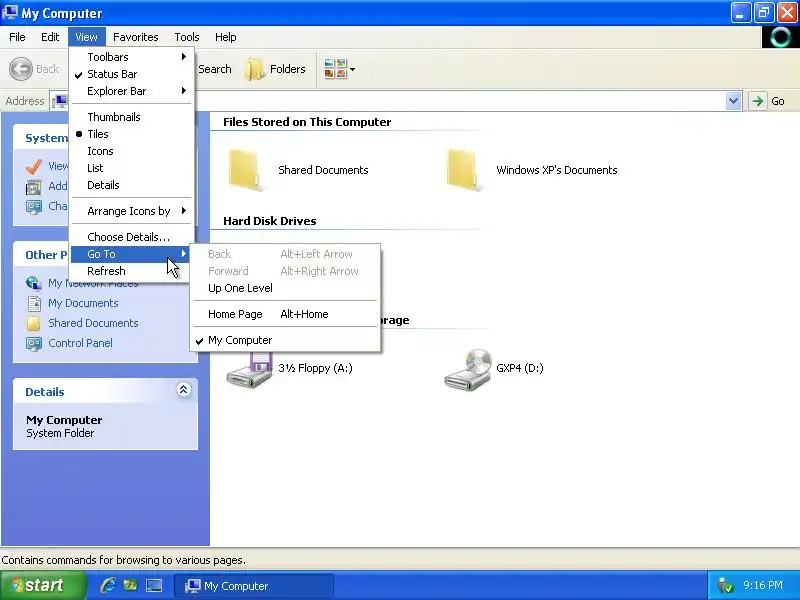Open the Shared Documents folder icon
The image size is (800, 600).
click(246, 170)
